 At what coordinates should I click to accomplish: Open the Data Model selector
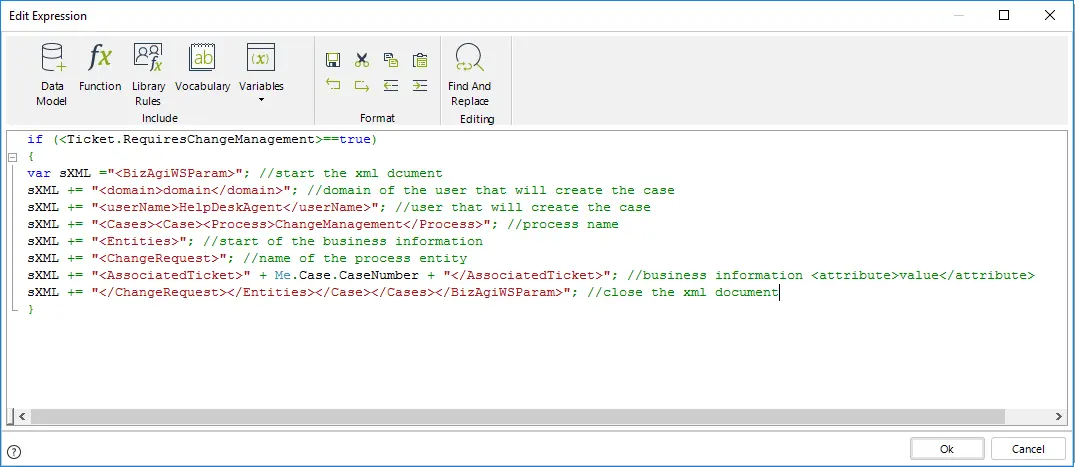pos(52,74)
